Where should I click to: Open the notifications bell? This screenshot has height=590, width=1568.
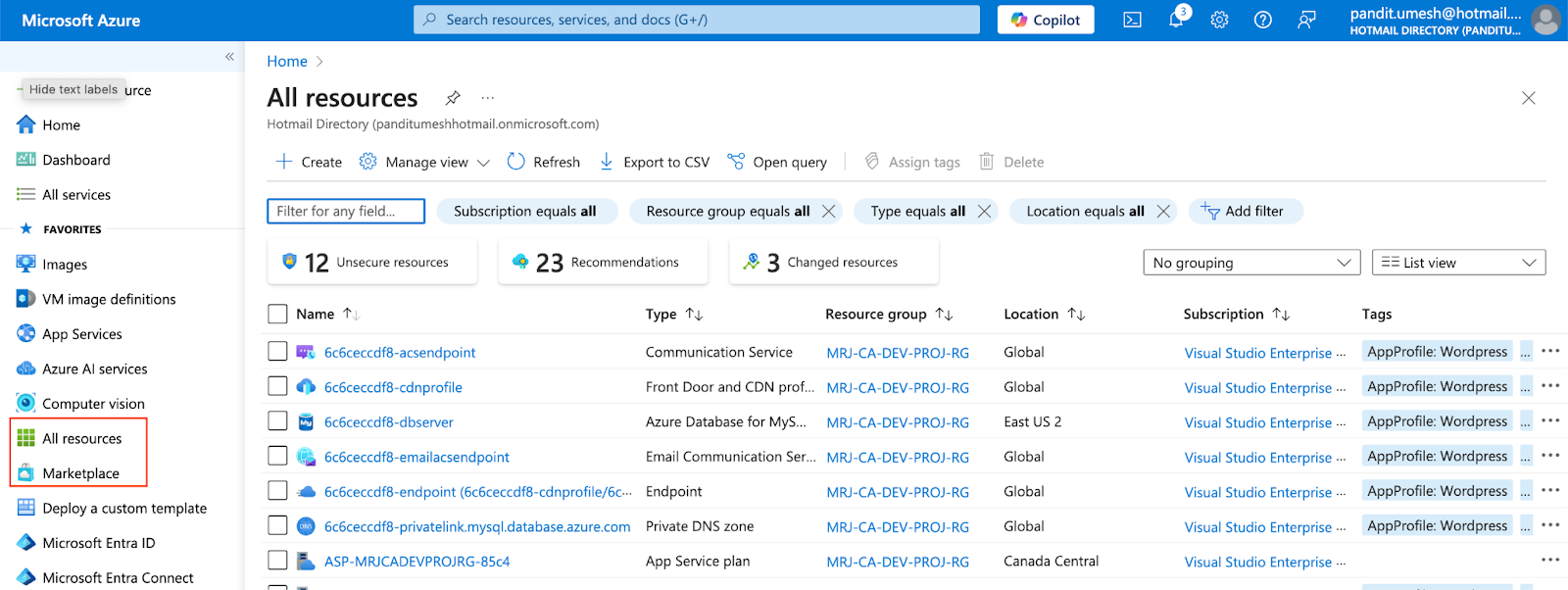(x=1176, y=20)
